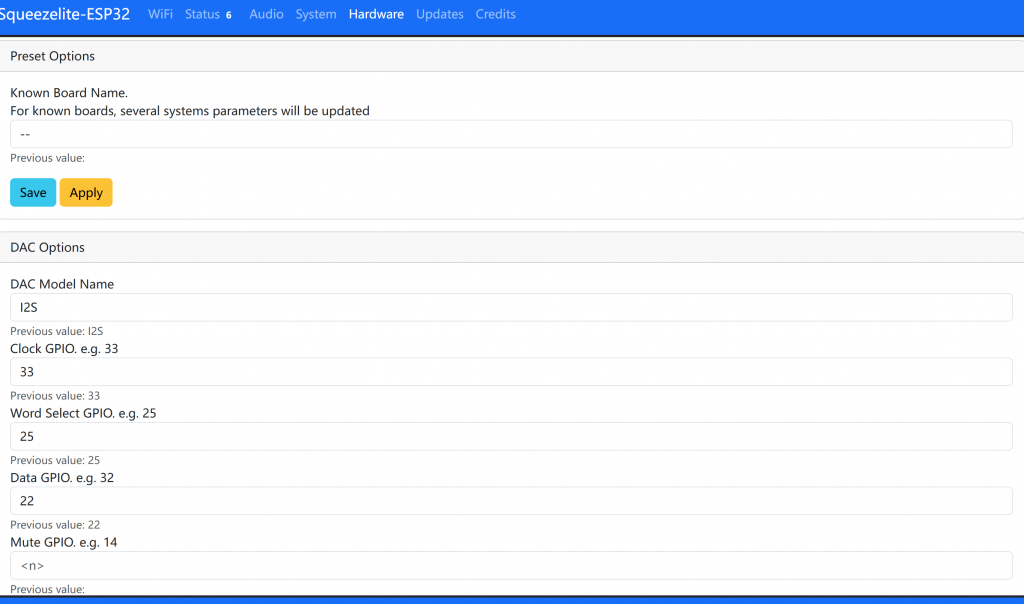Viewport: 1024px width, 604px height.
Task: Click into the Word Select GPIO field
Action: pos(511,436)
